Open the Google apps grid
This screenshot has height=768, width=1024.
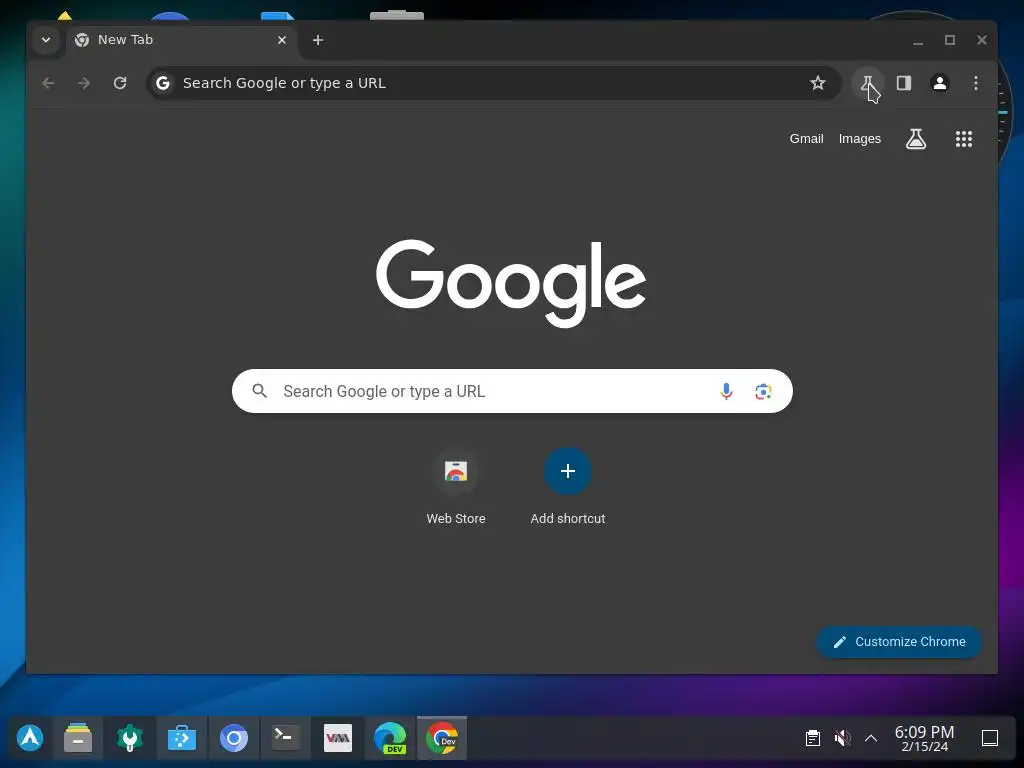pos(964,138)
